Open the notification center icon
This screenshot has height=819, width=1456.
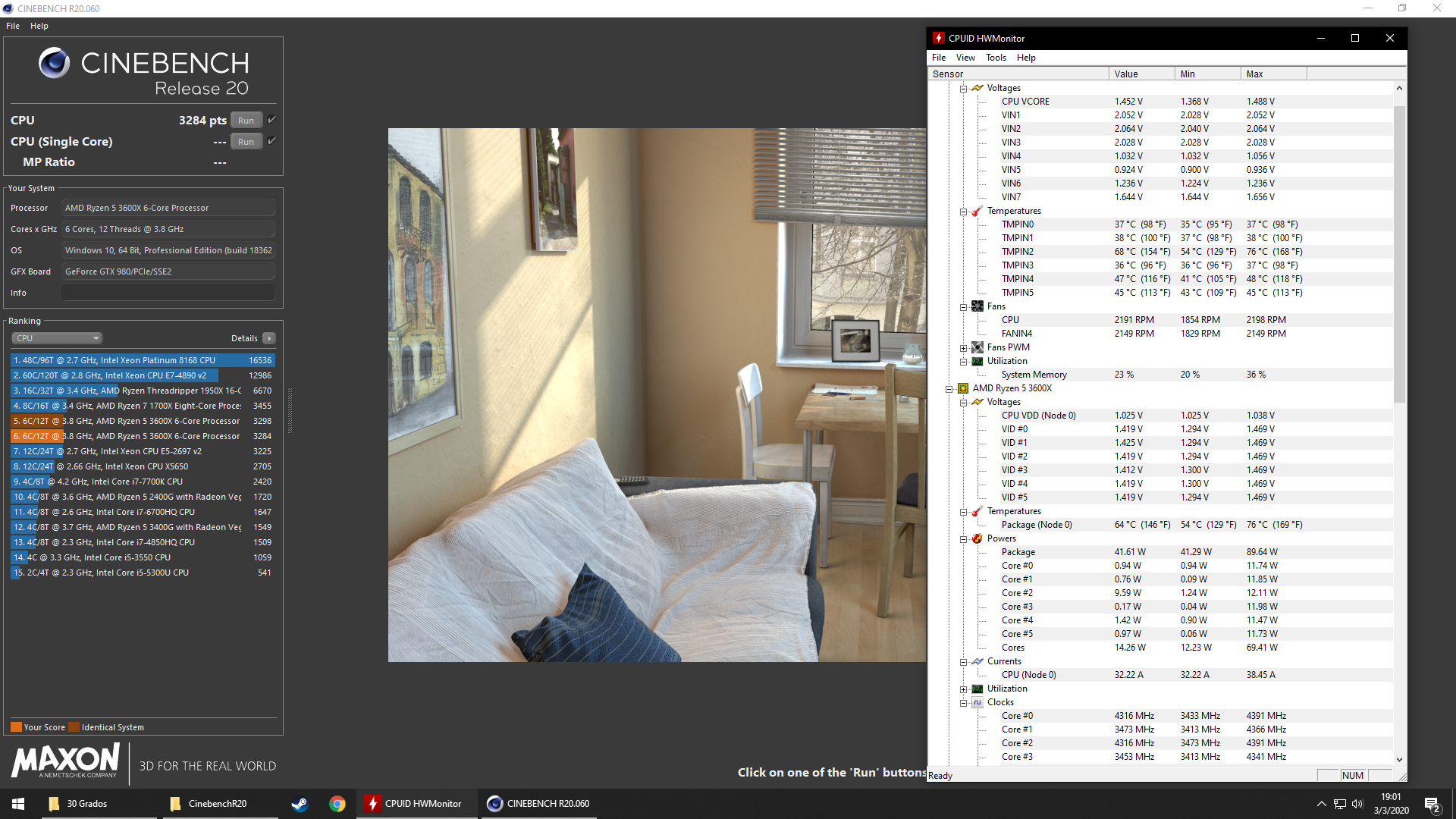point(1432,804)
